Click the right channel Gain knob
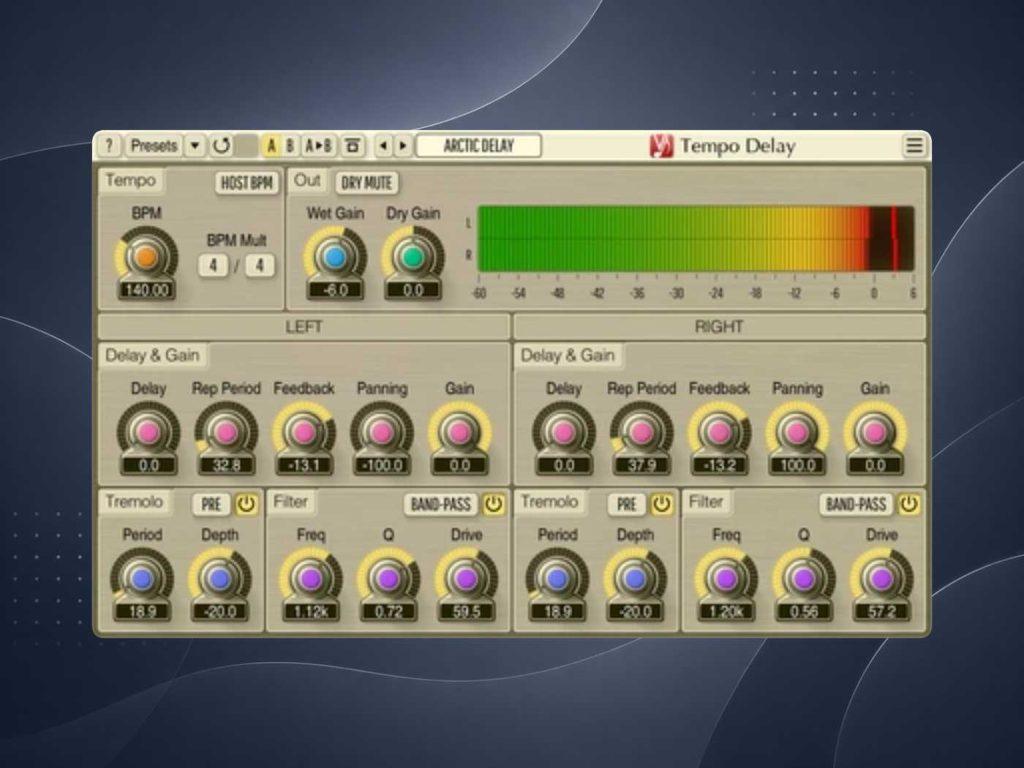 click(x=874, y=432)
